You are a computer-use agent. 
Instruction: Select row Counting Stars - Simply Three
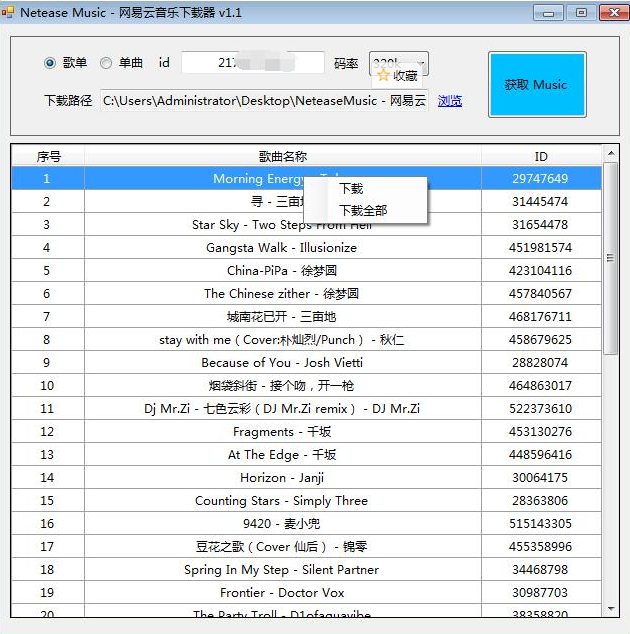(306, 501)
